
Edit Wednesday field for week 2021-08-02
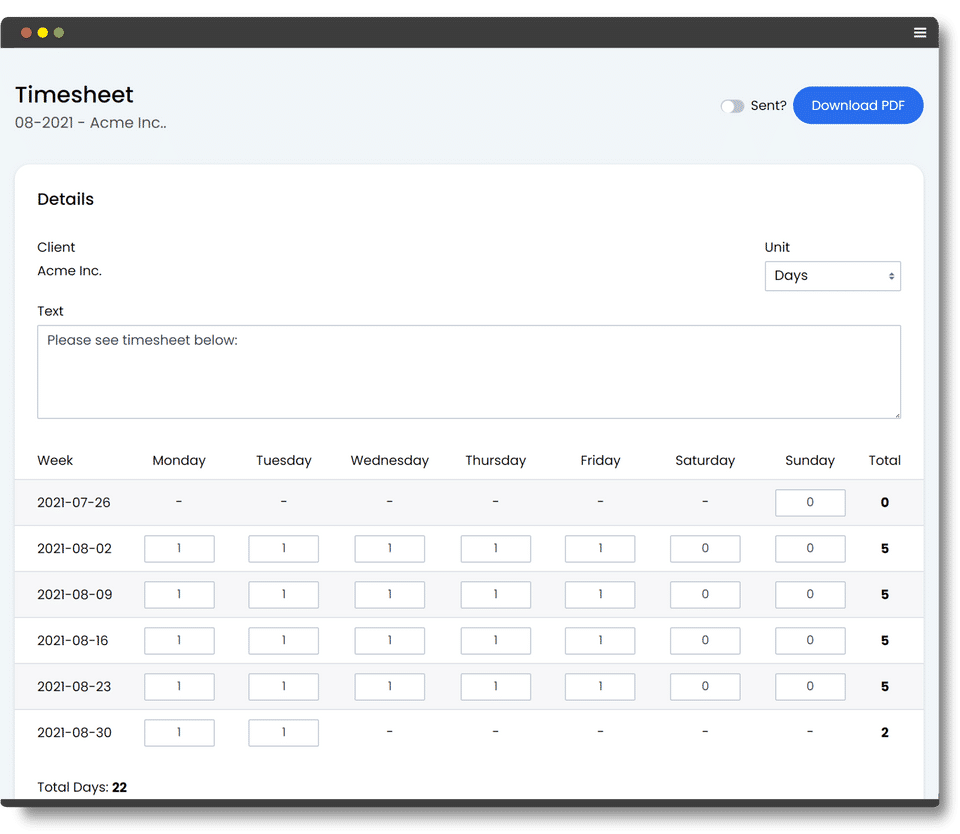click(x=389, y=549)
